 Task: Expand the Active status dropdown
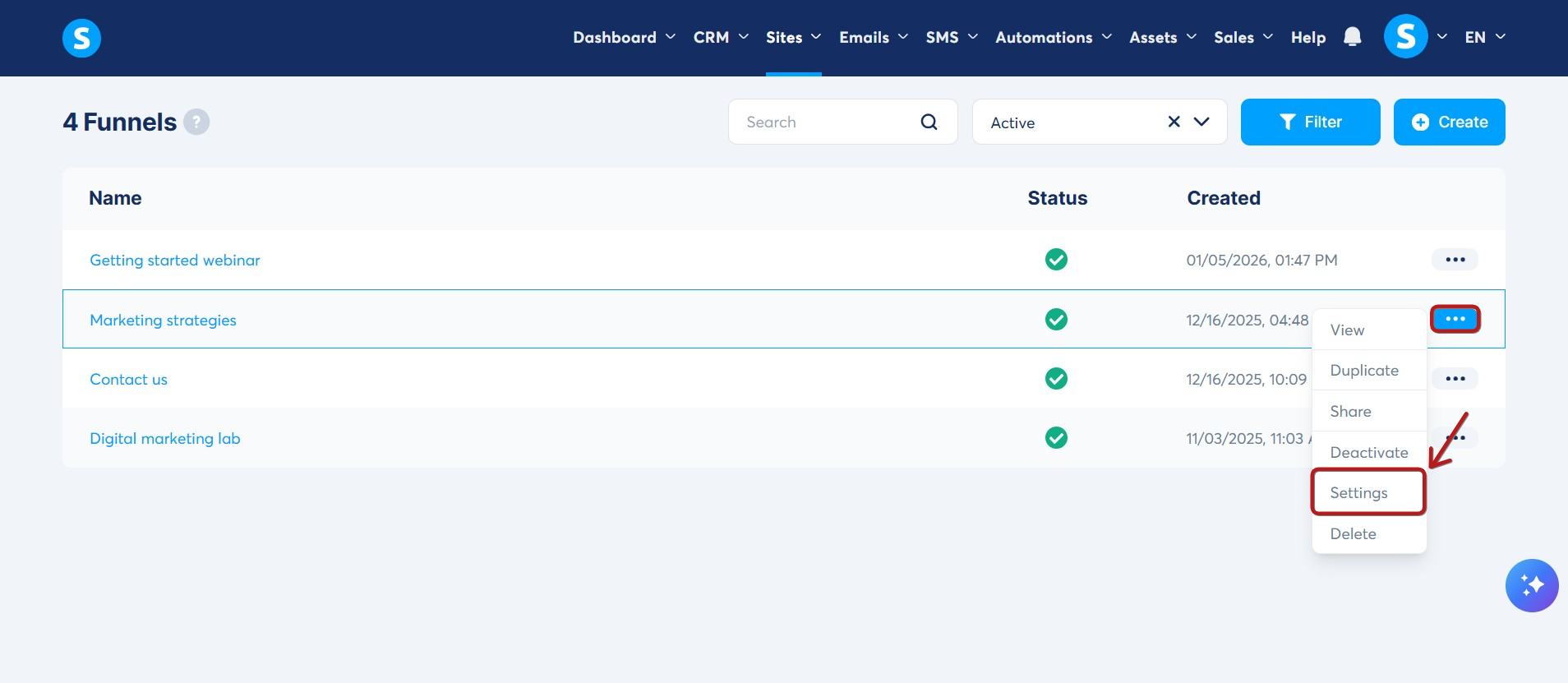[x=1201, y=122]
